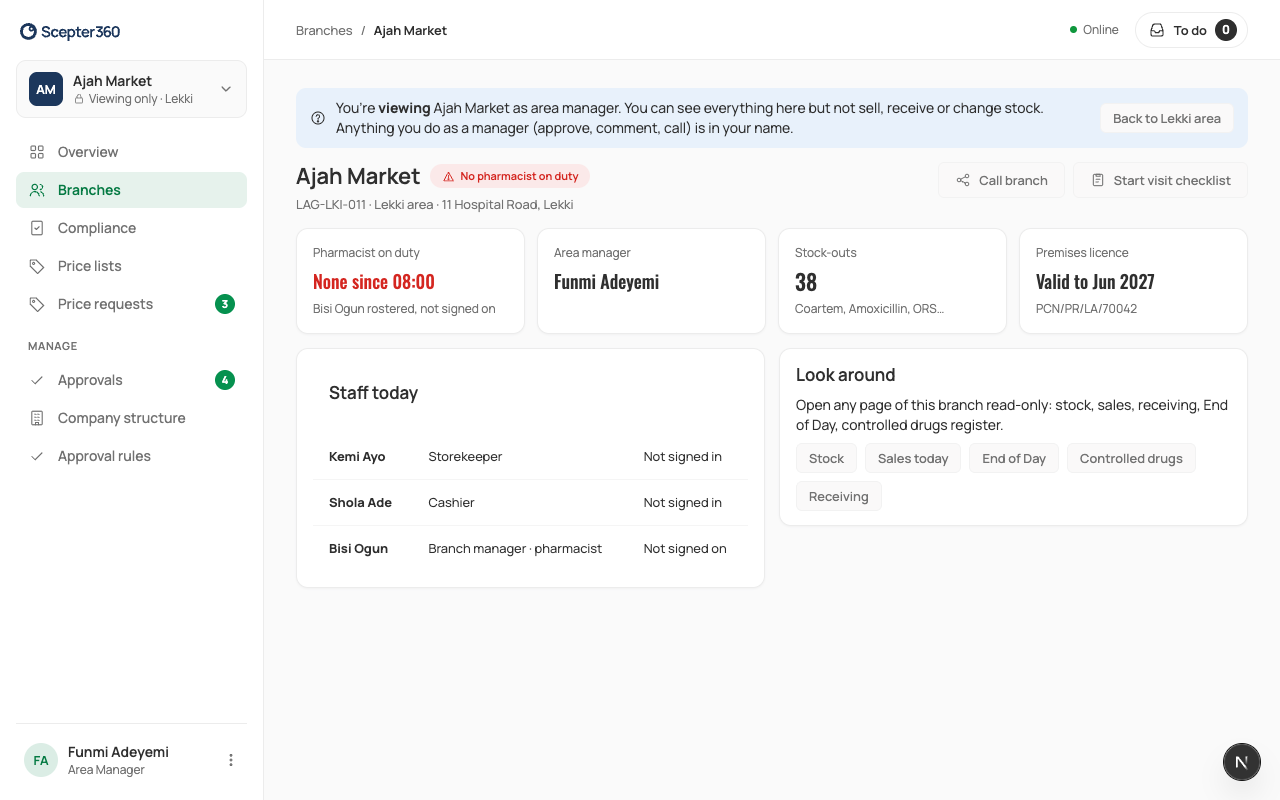1280x800 pixels.
Task: Open Price lists in sidebar
Action: coord(131,266)
